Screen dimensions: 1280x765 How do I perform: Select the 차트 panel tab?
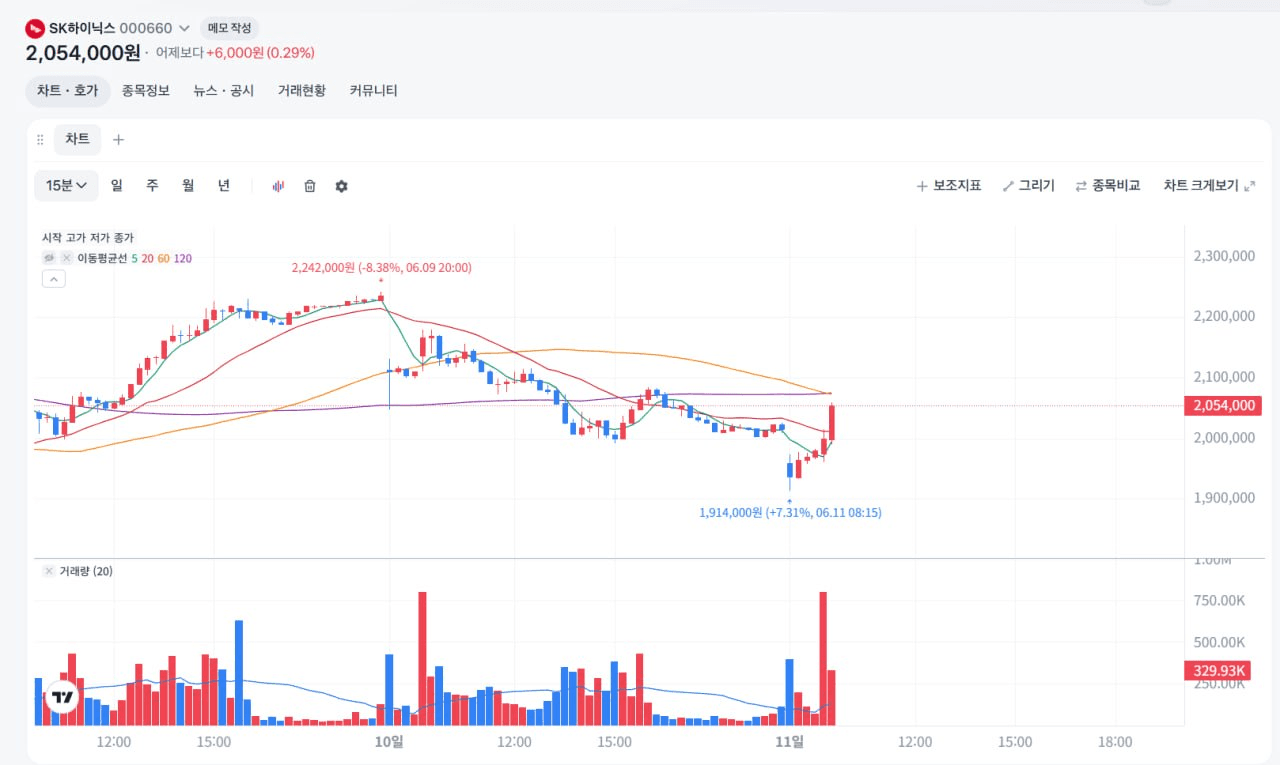pyautogui.click(x=78, y=139)
